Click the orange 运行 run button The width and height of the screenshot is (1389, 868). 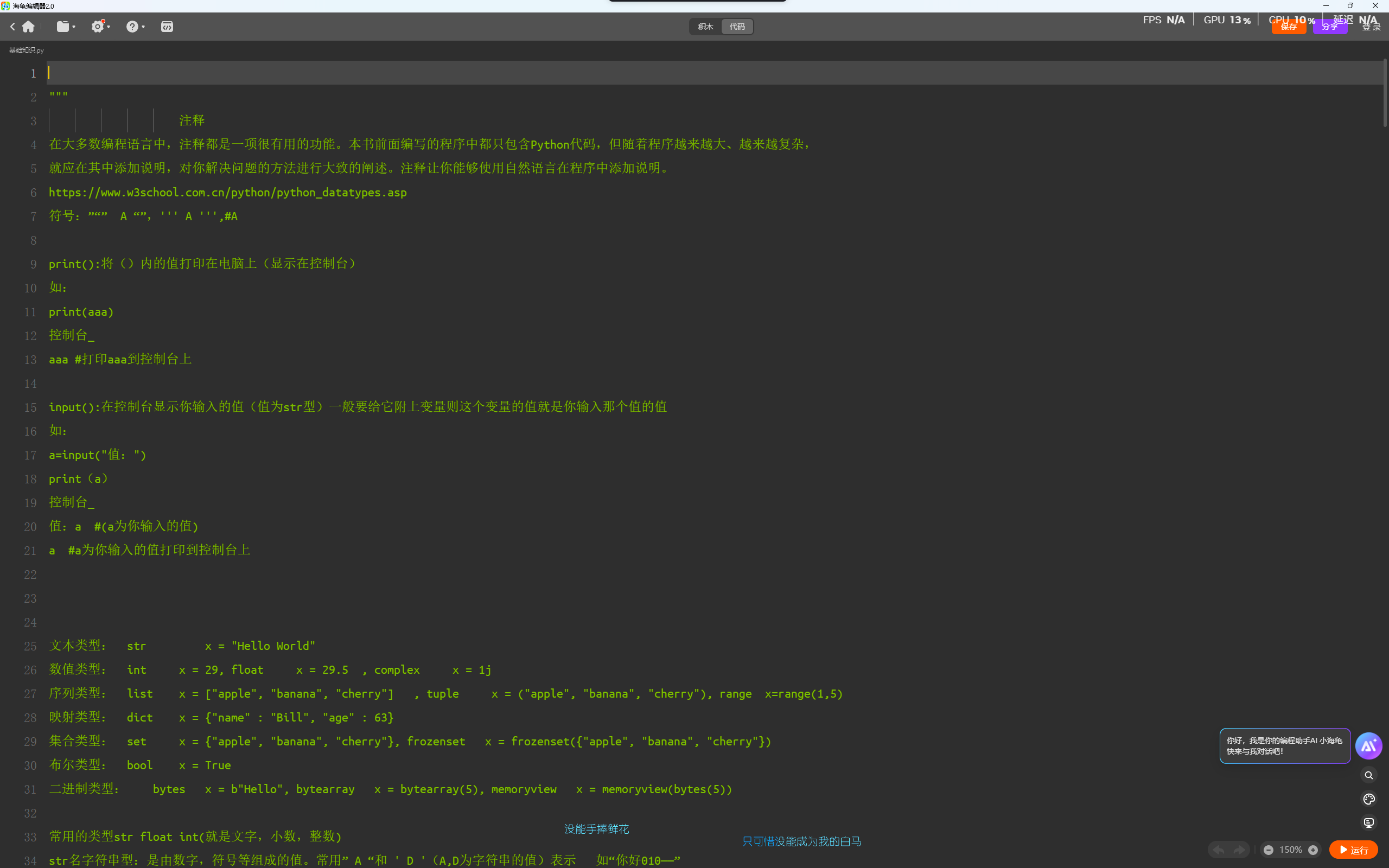click(1353, 850)
